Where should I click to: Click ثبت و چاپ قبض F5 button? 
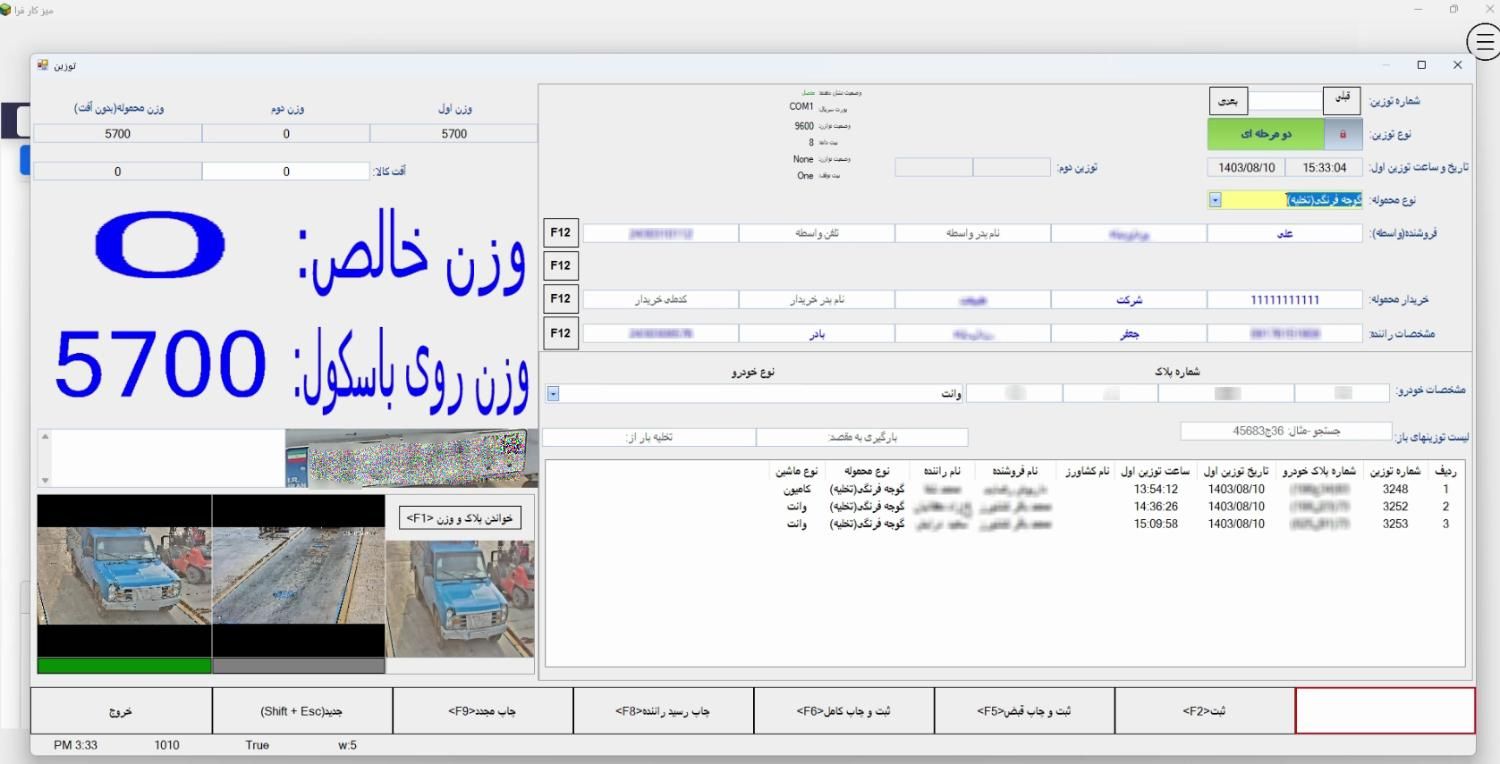[x=1024, y=711]
